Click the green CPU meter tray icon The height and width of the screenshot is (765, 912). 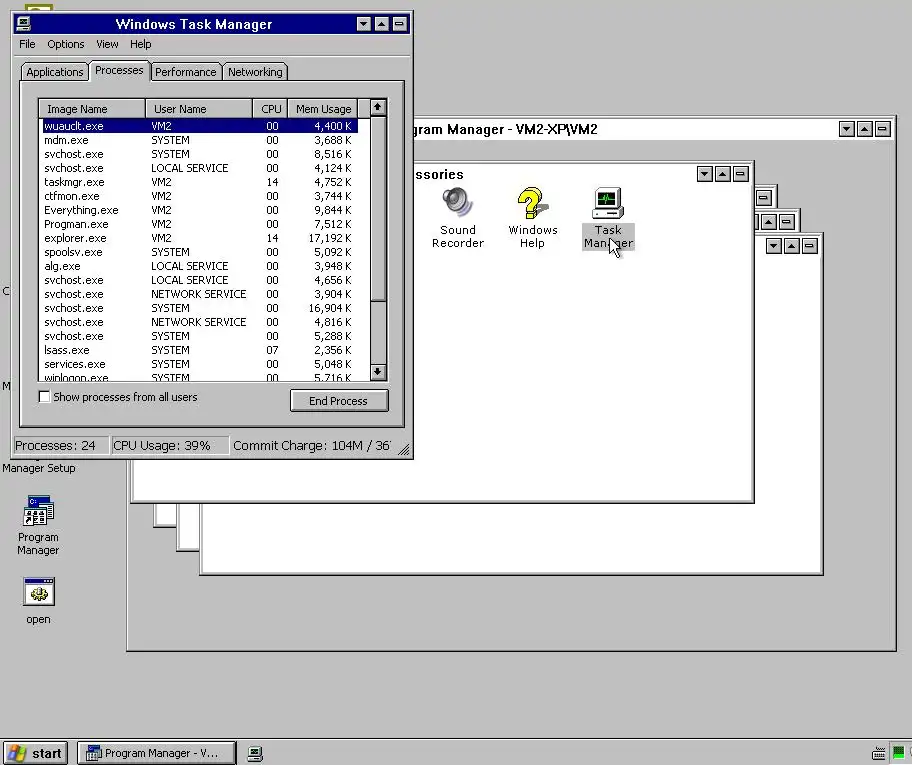click(899, 753)
